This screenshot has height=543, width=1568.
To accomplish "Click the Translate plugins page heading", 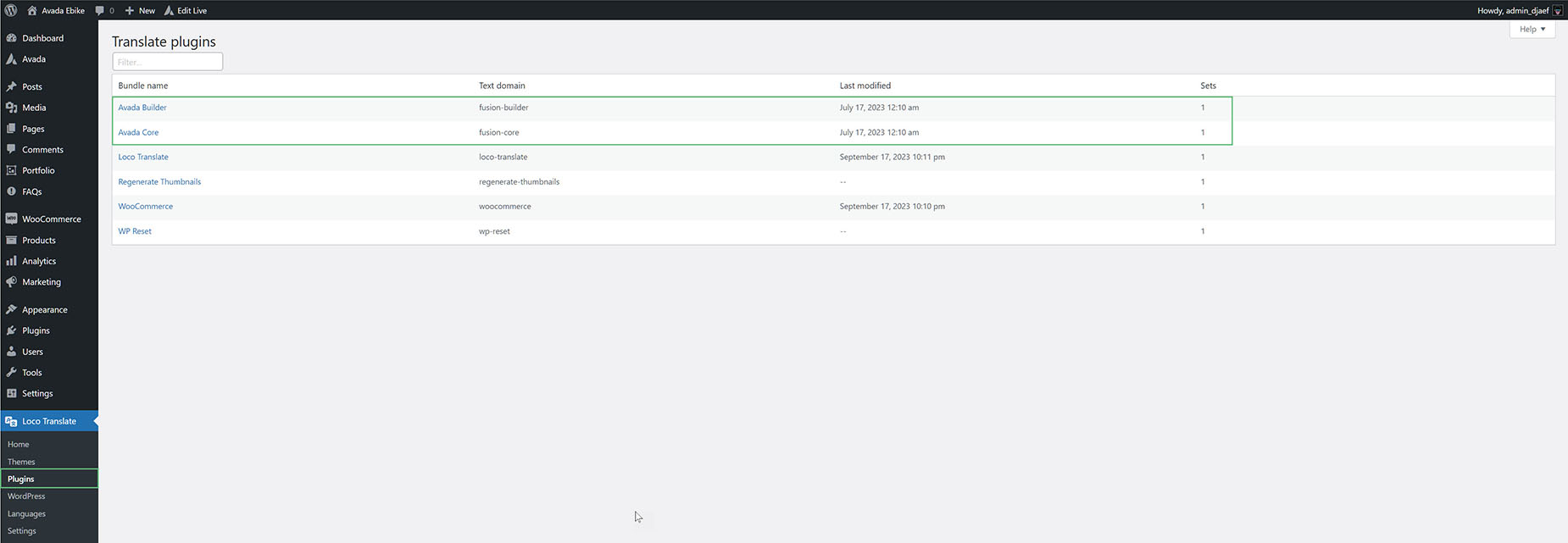I will tap(164, 42).
